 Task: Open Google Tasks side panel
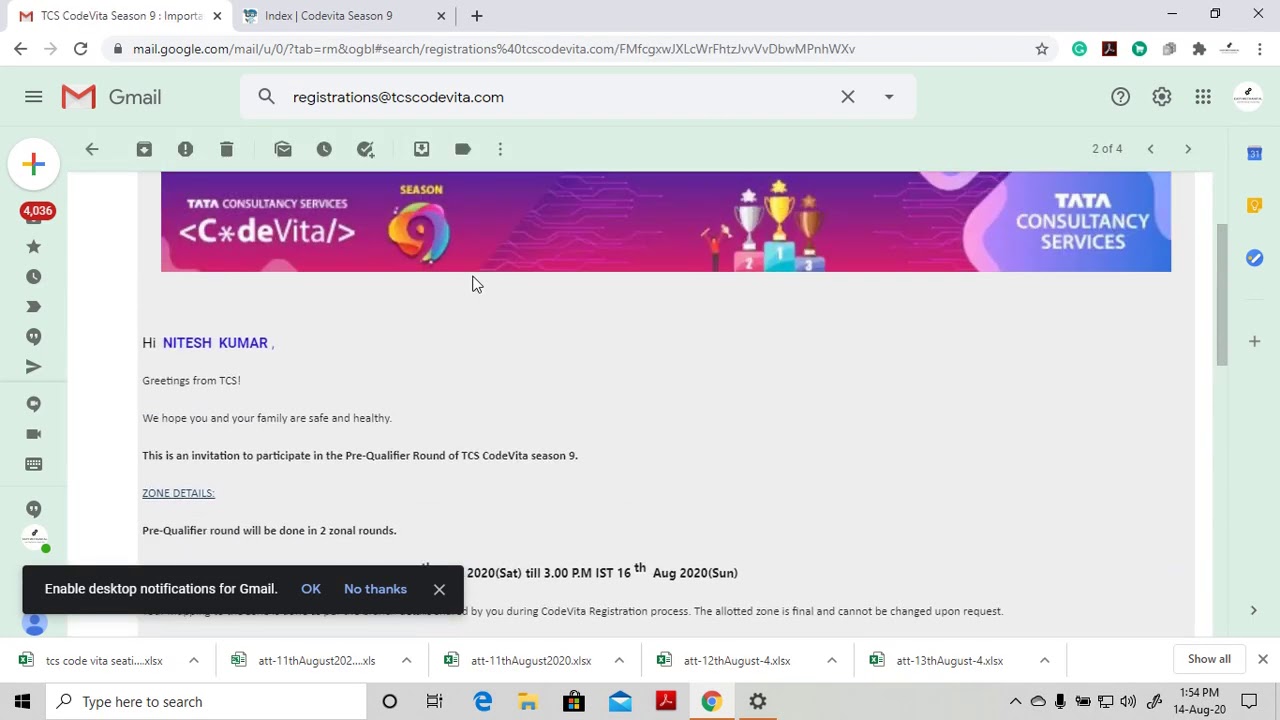(1254, 258)
